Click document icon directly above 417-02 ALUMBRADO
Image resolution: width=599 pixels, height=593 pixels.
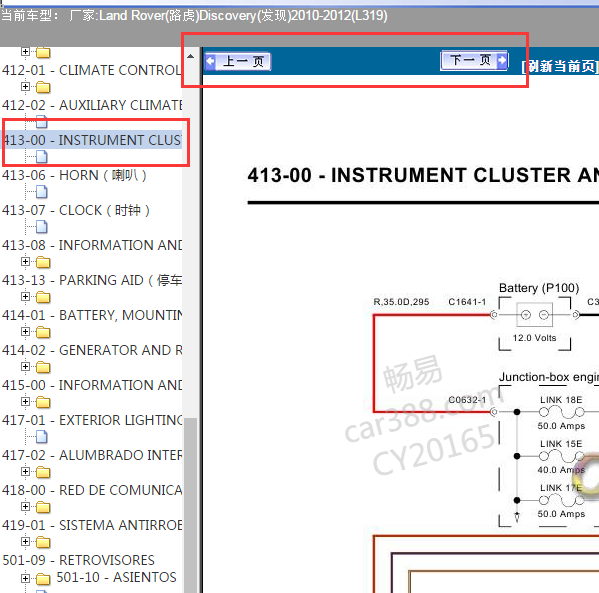coord(42,436)
